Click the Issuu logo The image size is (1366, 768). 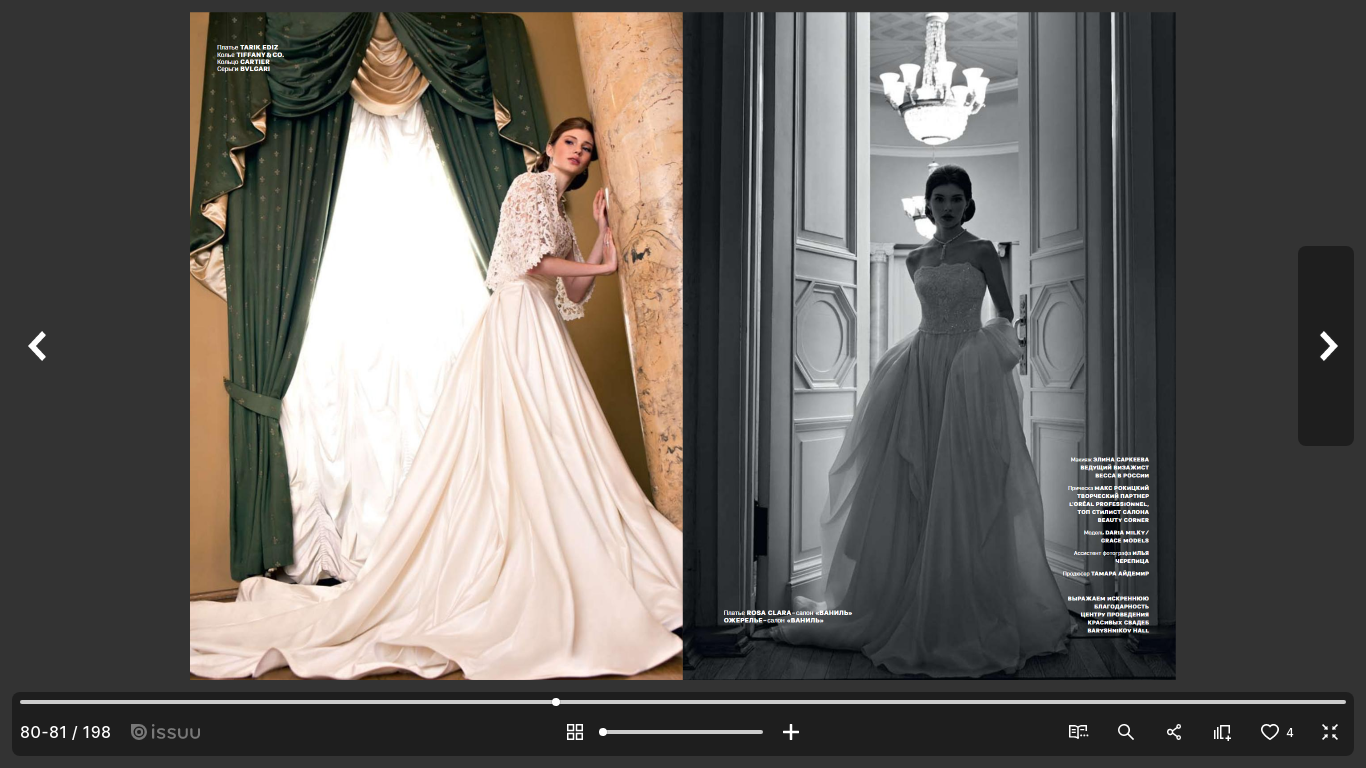click(x=166, y=732)
